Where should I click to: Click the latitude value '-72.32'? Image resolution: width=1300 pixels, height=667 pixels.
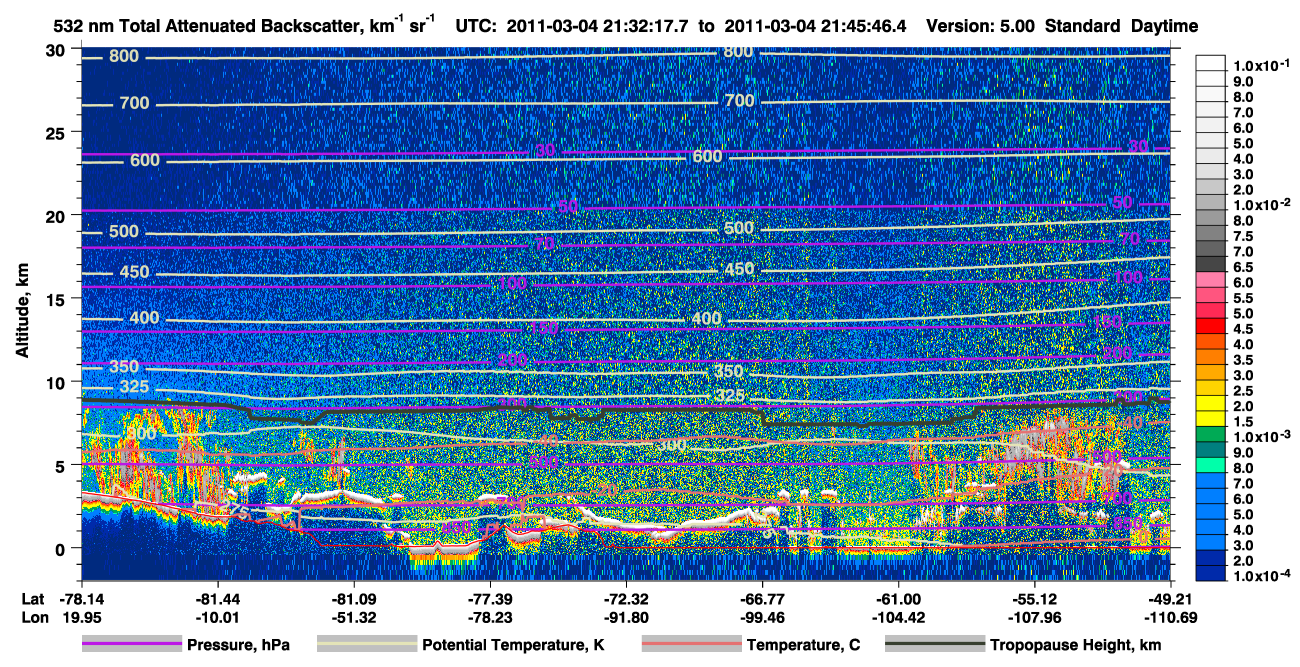click(625, 598)
